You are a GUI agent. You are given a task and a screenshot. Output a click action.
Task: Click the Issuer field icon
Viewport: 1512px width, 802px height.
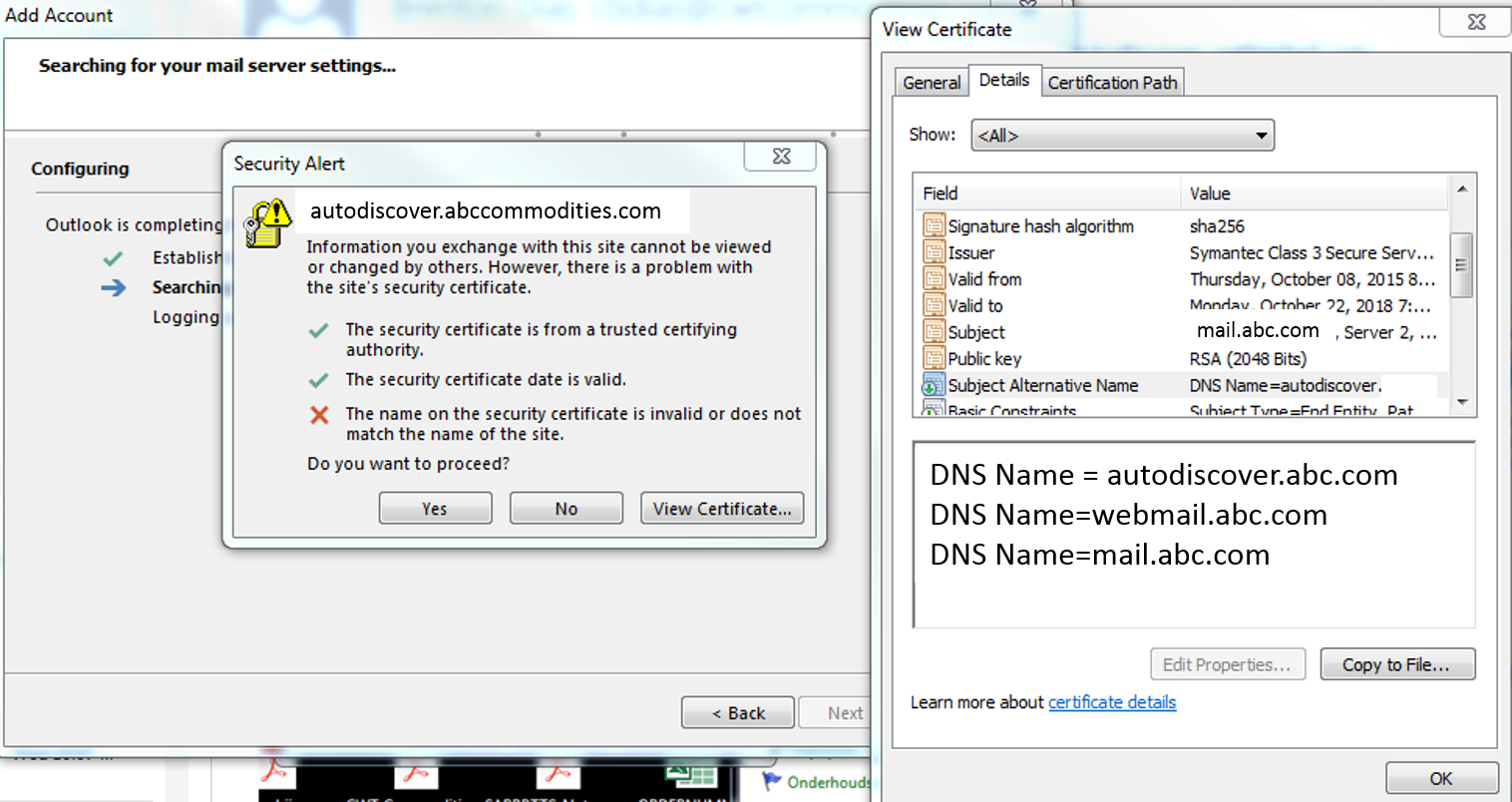[934, 253]
